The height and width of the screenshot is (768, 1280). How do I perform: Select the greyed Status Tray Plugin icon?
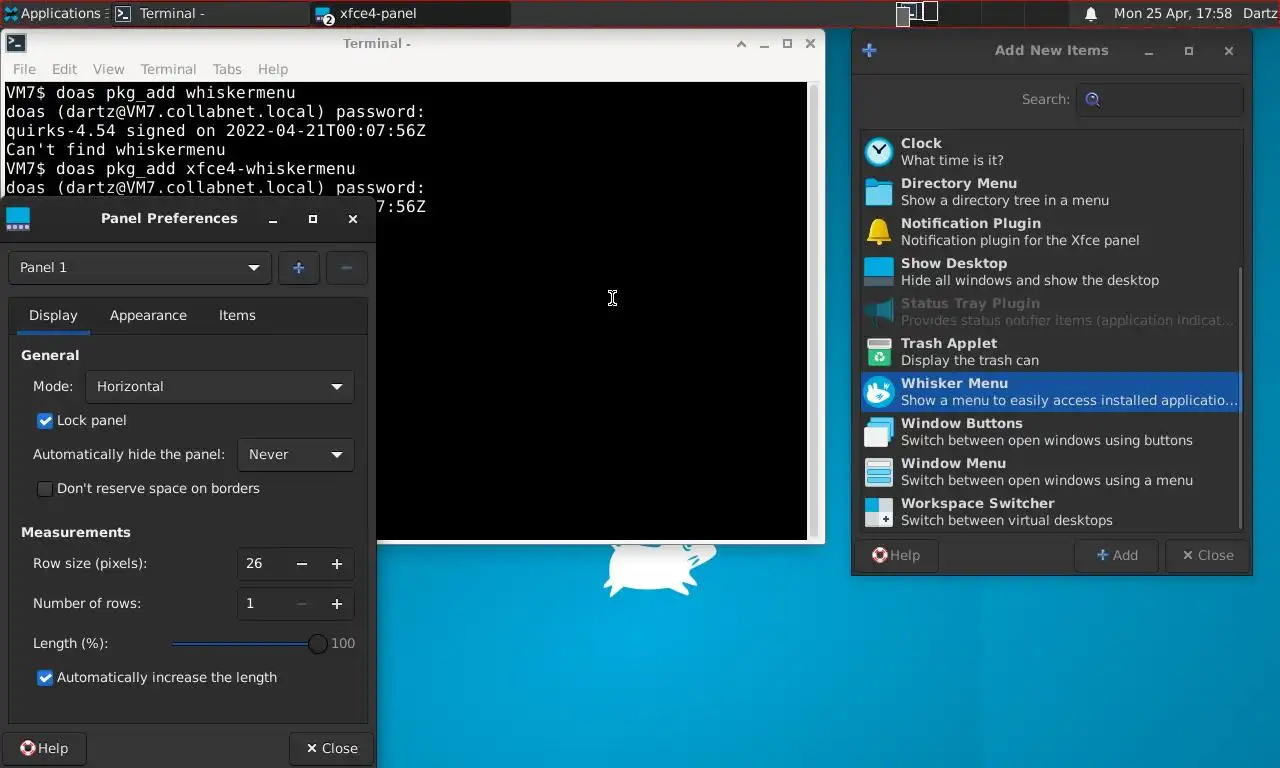click(879, 312)
